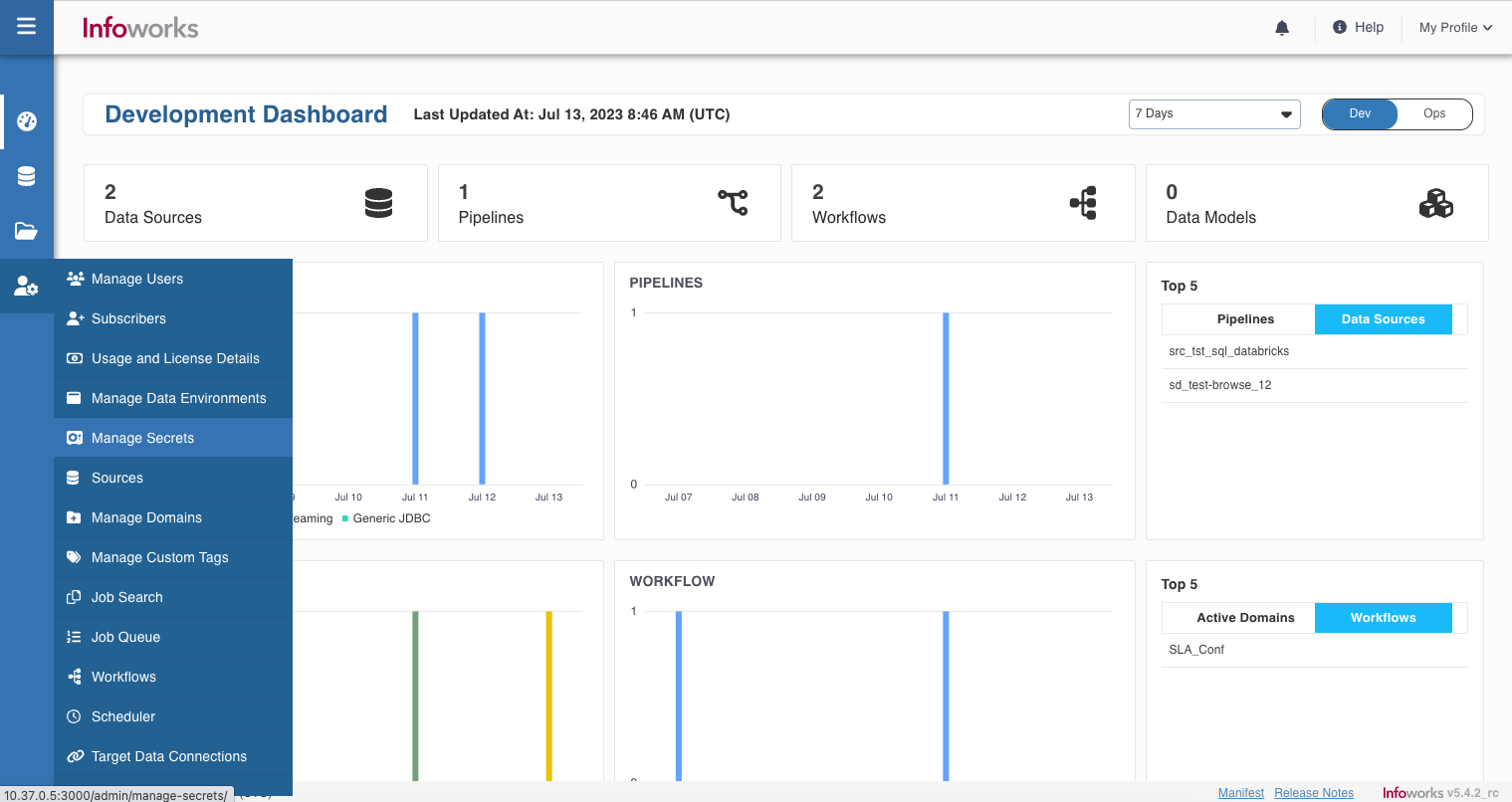
Task: Click the Manage Secrets icon
Action: [75, 438]
